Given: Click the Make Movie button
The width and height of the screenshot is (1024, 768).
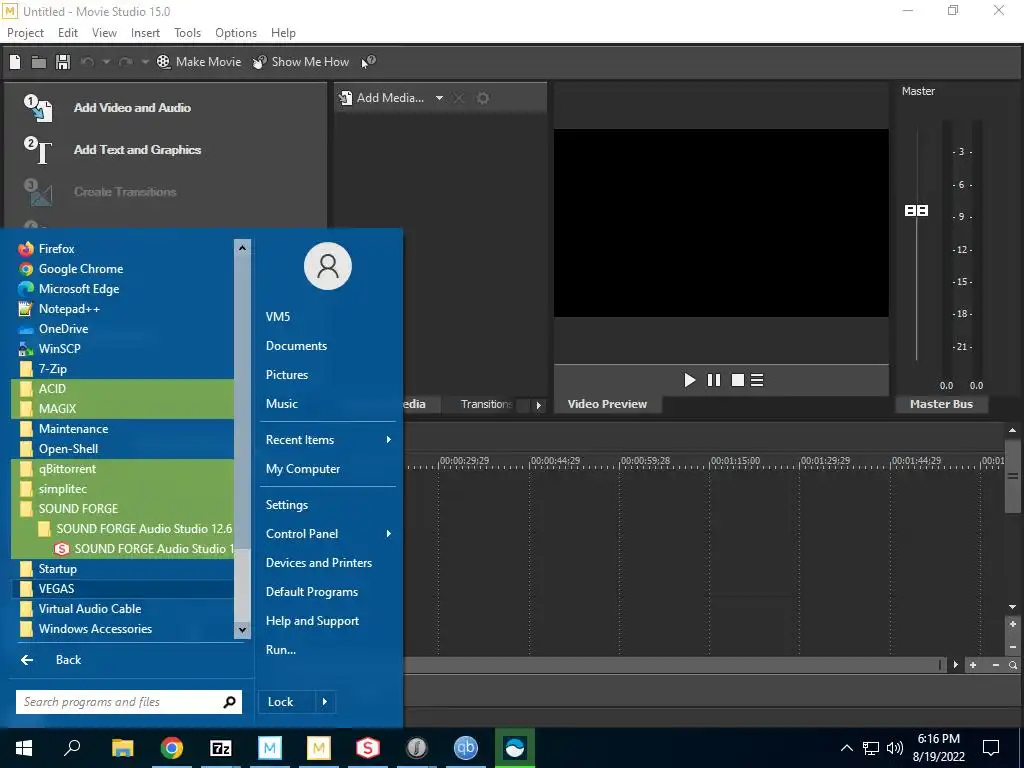Looking at the screenshot, I should [199, 62].
